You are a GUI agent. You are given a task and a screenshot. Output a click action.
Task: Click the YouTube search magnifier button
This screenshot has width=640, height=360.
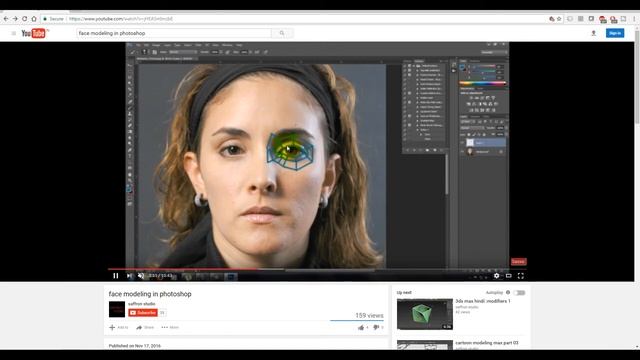pyautogui.click(x=282, y=33)
